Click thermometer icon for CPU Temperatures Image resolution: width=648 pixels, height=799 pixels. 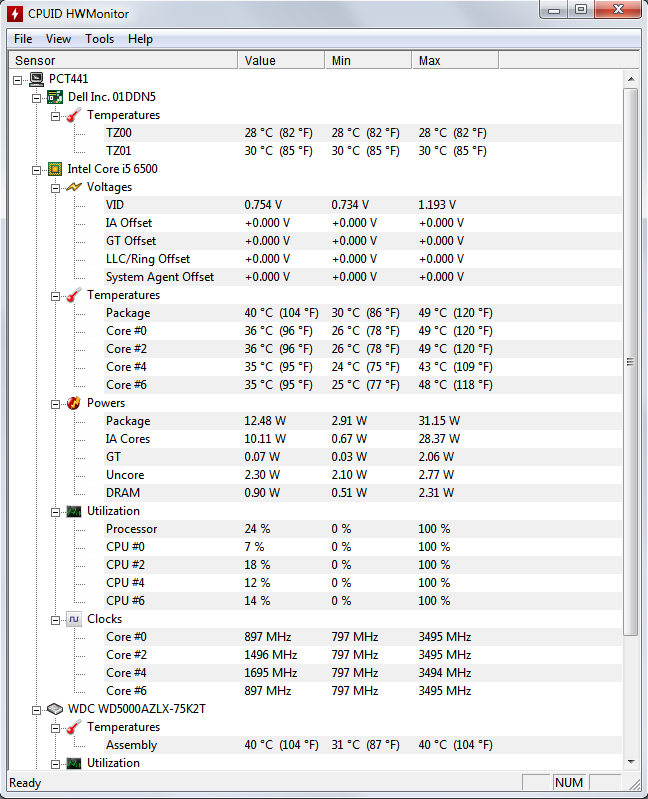click(x=74, y=295)
